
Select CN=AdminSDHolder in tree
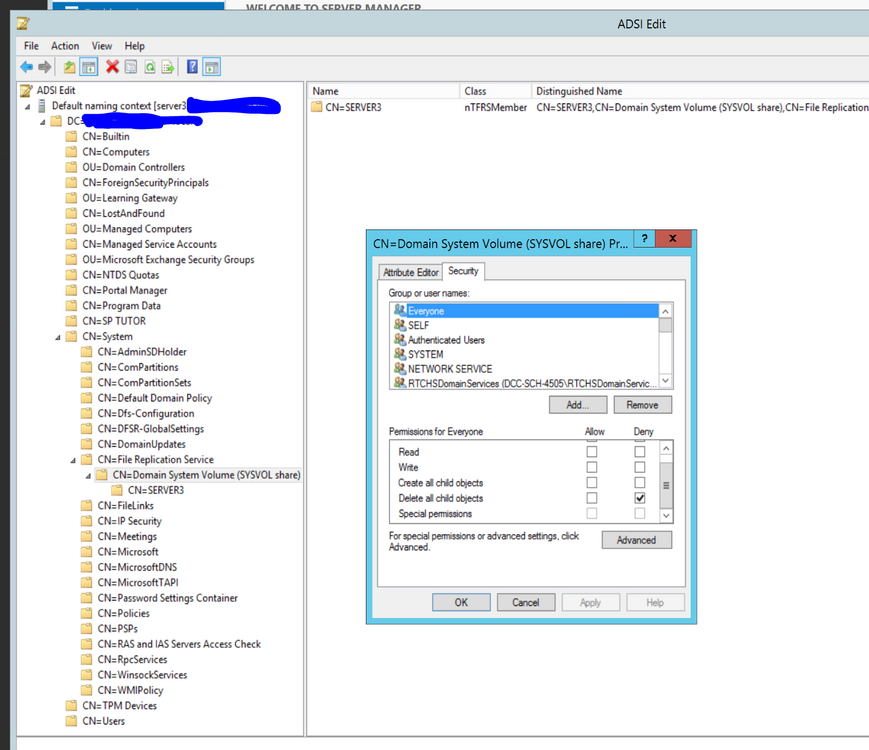pyautogui.click(x=142, y=351)
